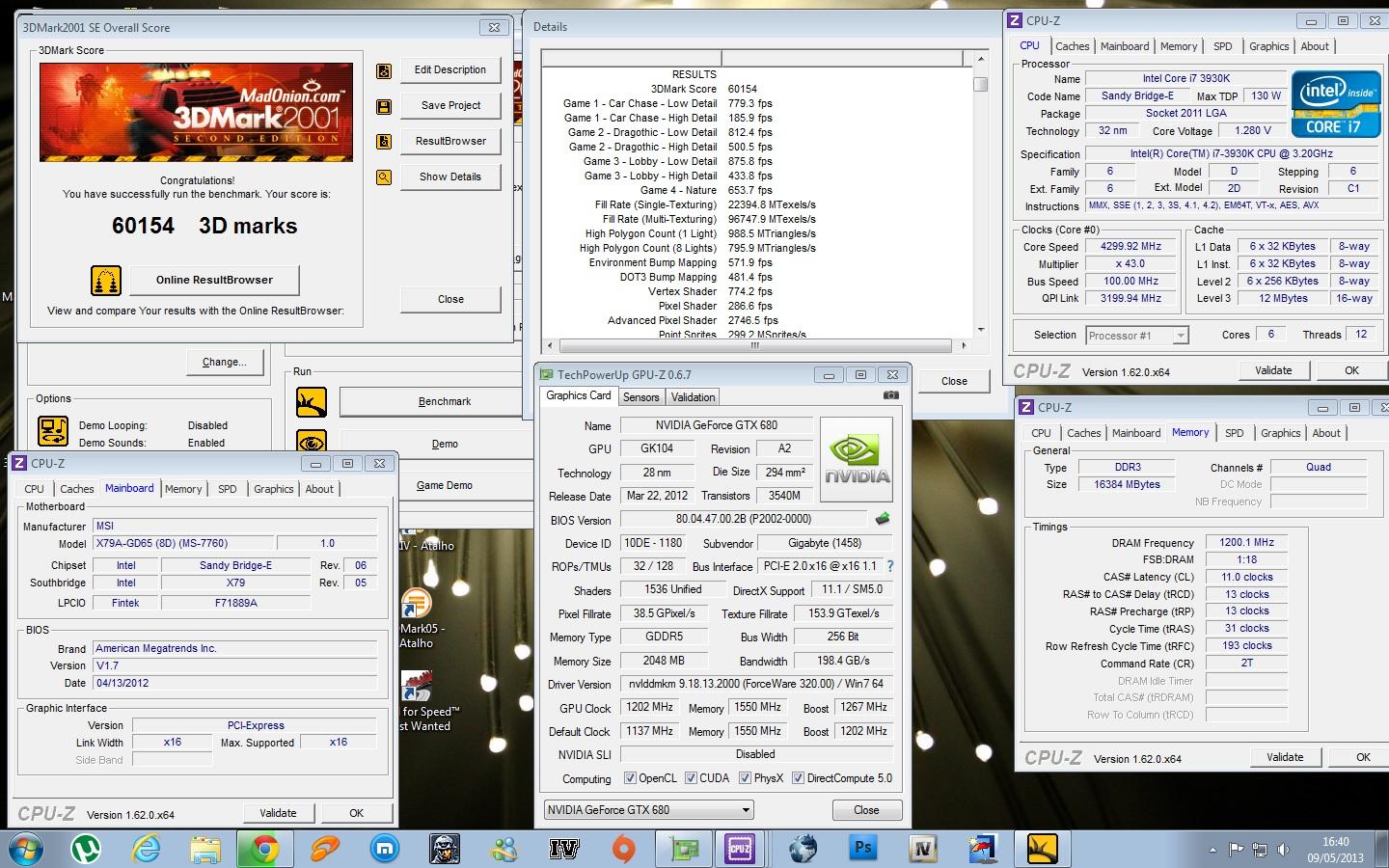Click the volume speaker tray icon
This screenshot has width=1389, height=868.
1283,850
